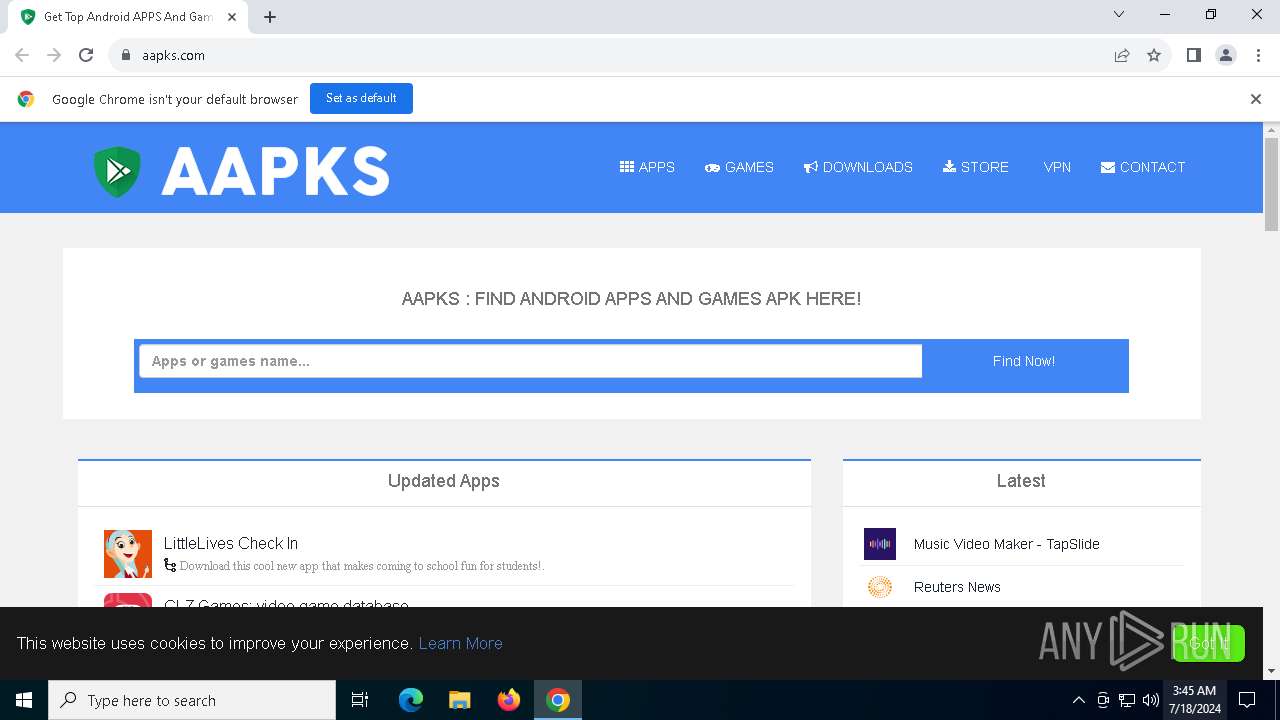This screenshot has height=720, width=1280.
Task: Click the Chrome taskbar icon
Action: coord(558,700)
